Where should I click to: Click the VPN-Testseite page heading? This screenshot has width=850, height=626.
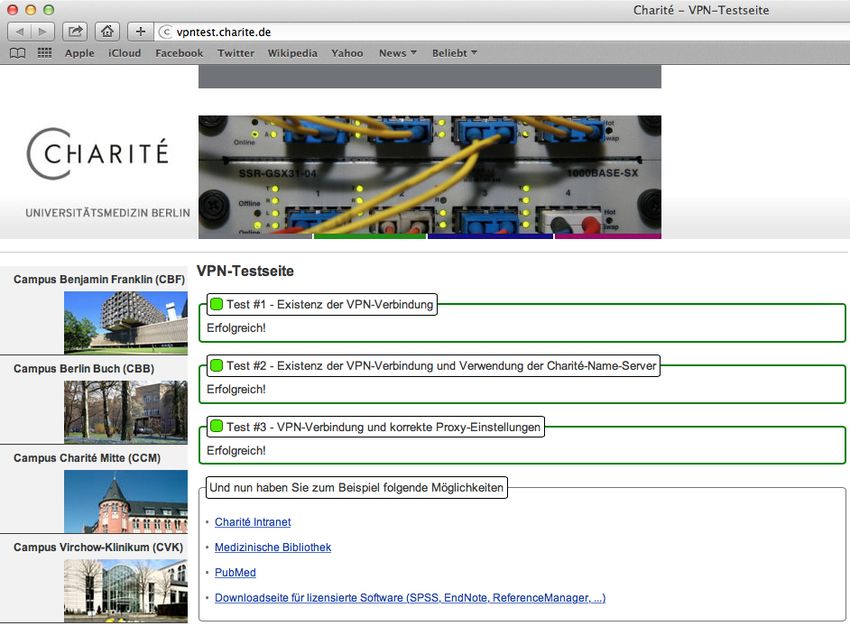245,271
